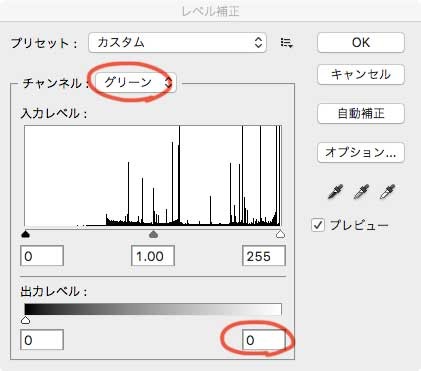Viewport: 421px width, 371px height.
Task: Focus the right output level field
Action: tap(264, 340)
